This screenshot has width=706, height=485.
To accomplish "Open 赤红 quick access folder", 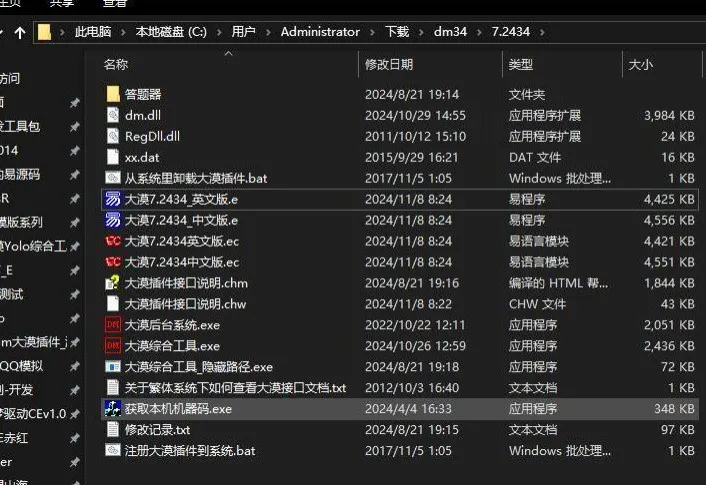I will [x=14, y=437].
